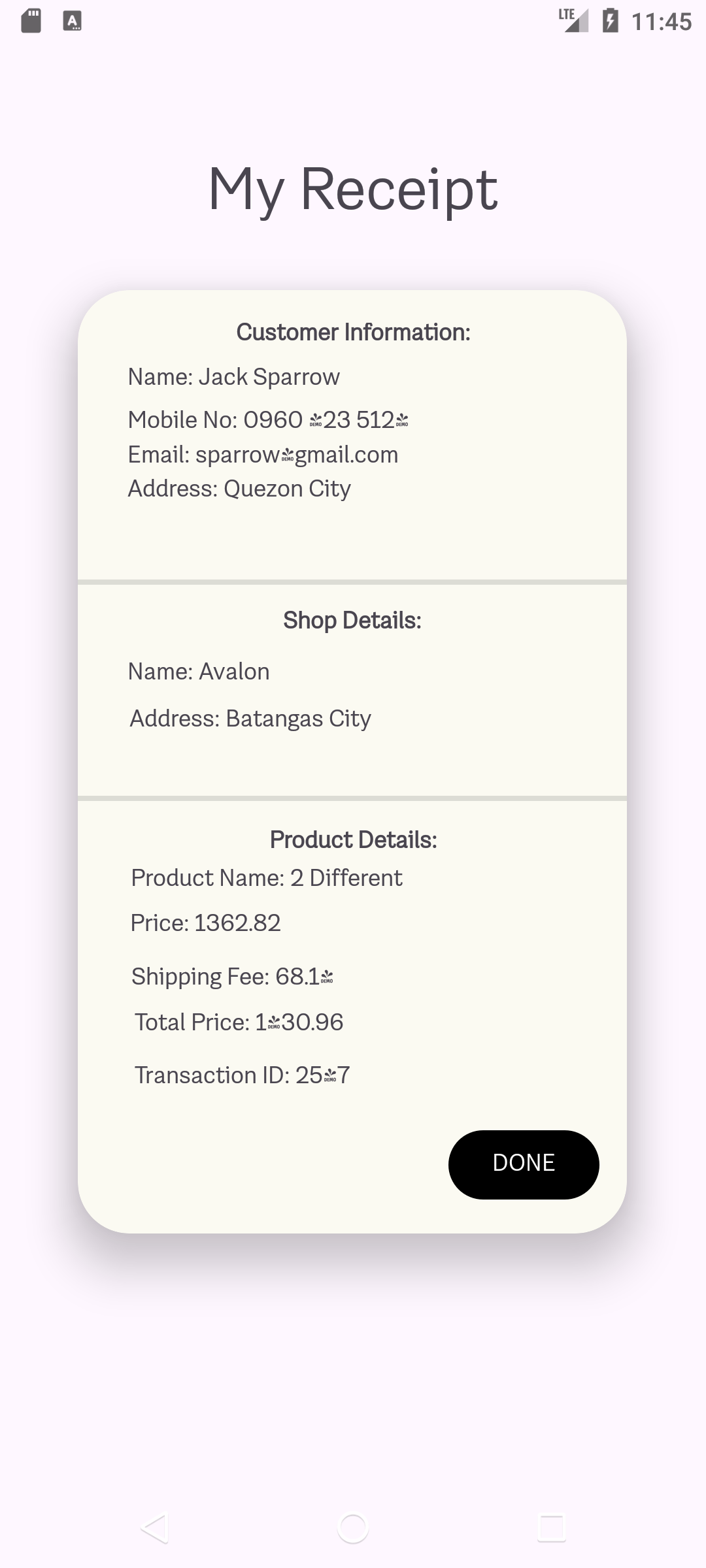
Task: Tap the sparrow gmail email line
Action: 263,455
